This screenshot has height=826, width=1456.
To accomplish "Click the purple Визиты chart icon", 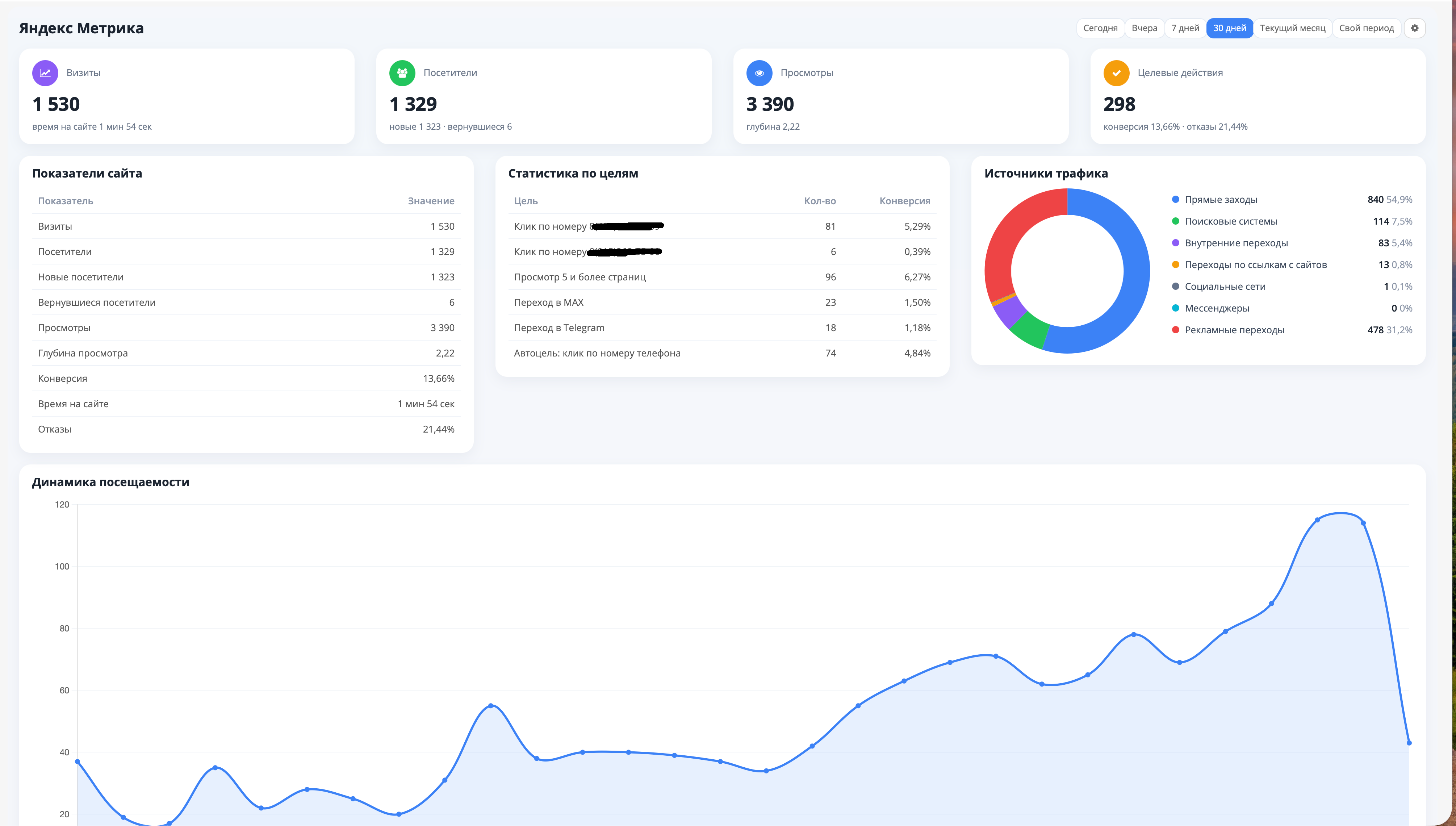I will (45, 73).
